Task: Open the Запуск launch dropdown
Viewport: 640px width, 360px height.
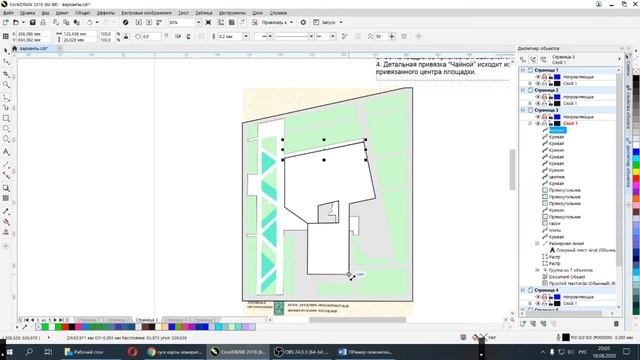Action: click(x=341, y=22)
